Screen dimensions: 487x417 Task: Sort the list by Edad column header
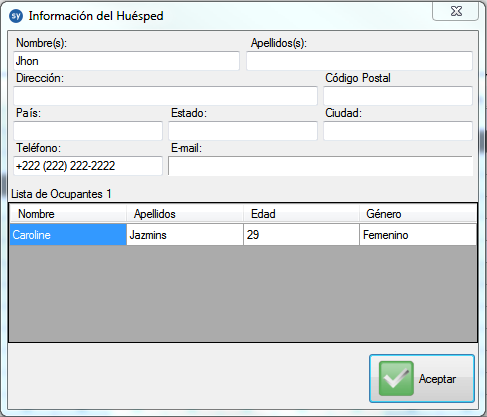(301, 214)
